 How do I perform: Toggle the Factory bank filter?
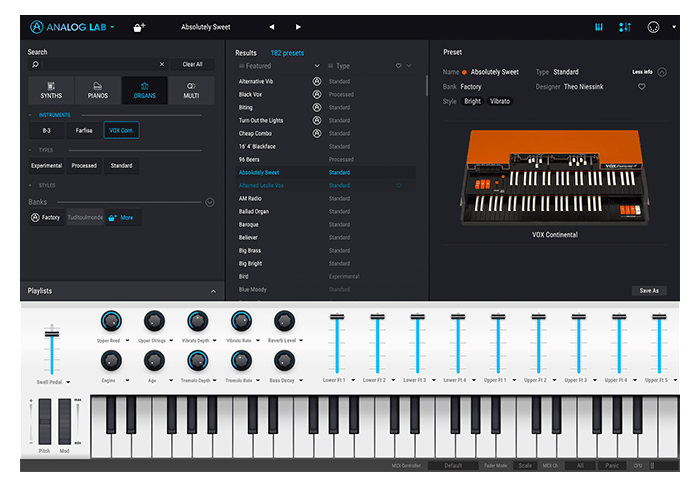click(x=46, y=217)
